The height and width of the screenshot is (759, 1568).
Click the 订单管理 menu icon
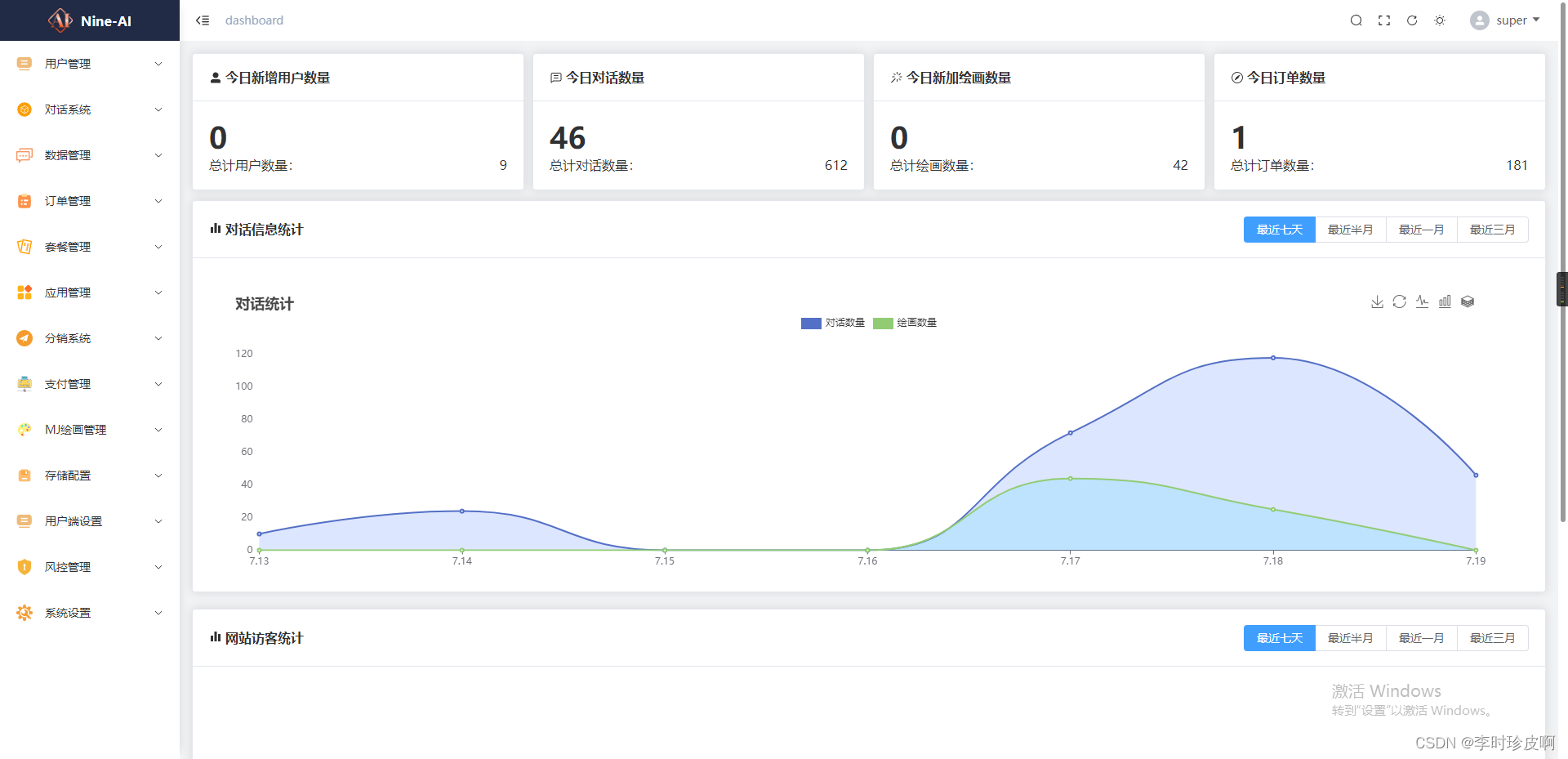click(x=24, y=201)
